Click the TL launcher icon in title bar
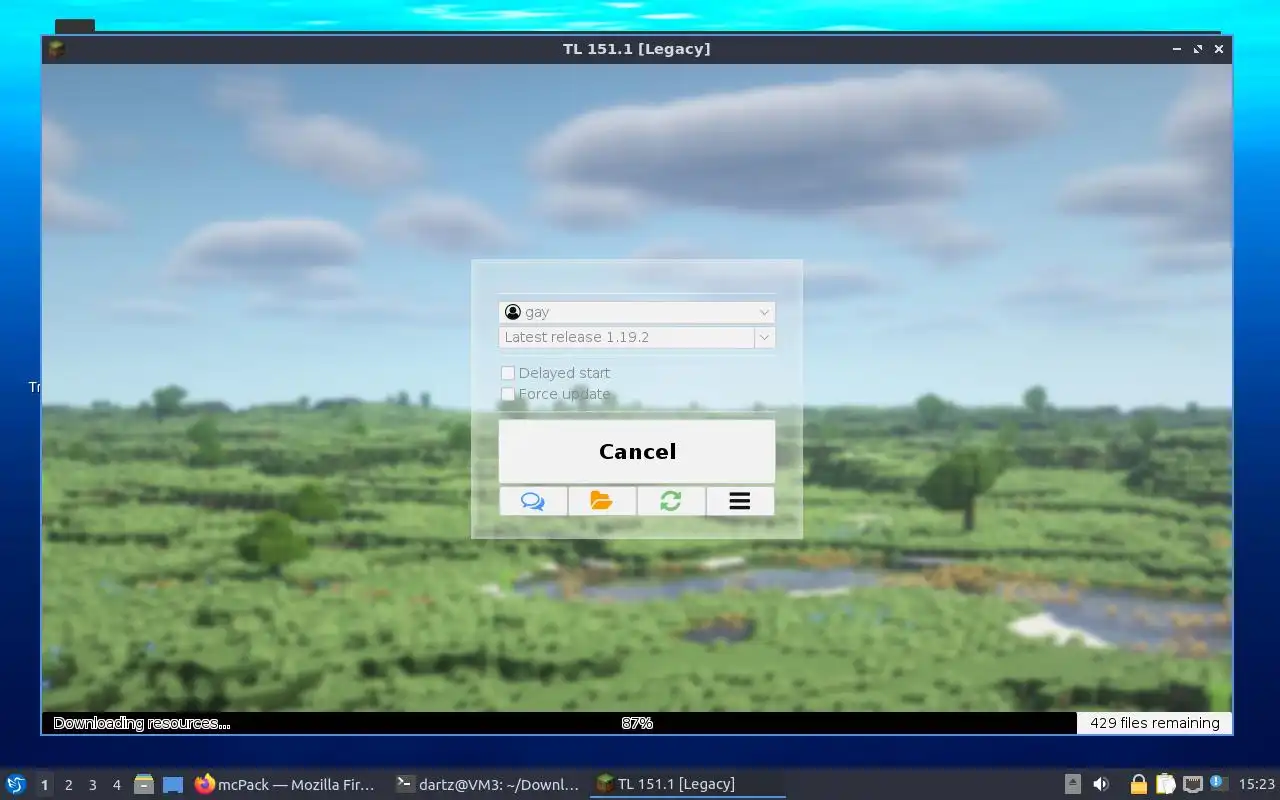1280x800 pixels. pyautogui.click(x=56, y=49)
